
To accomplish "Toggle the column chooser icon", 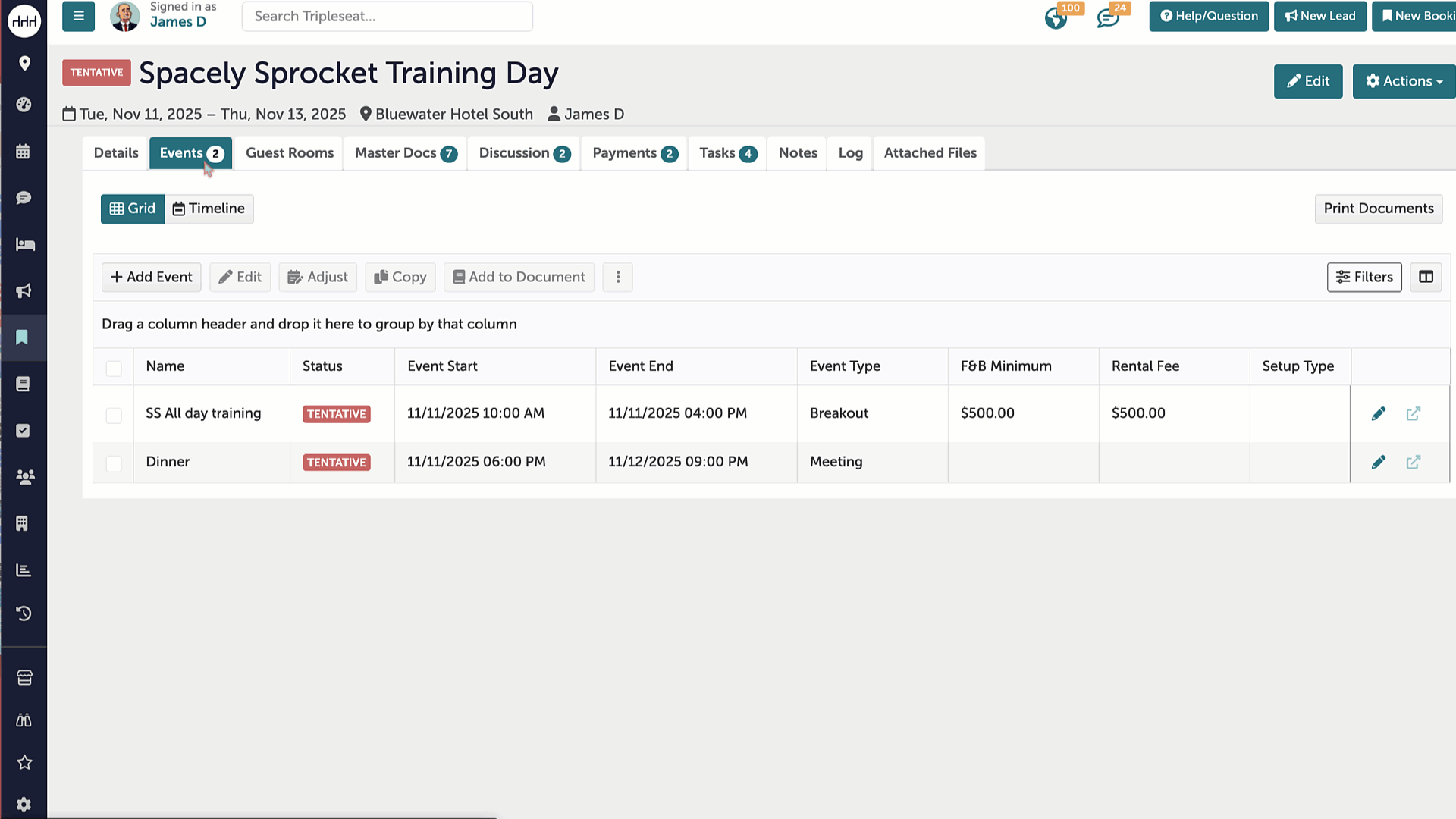I will coord(1426,277).
